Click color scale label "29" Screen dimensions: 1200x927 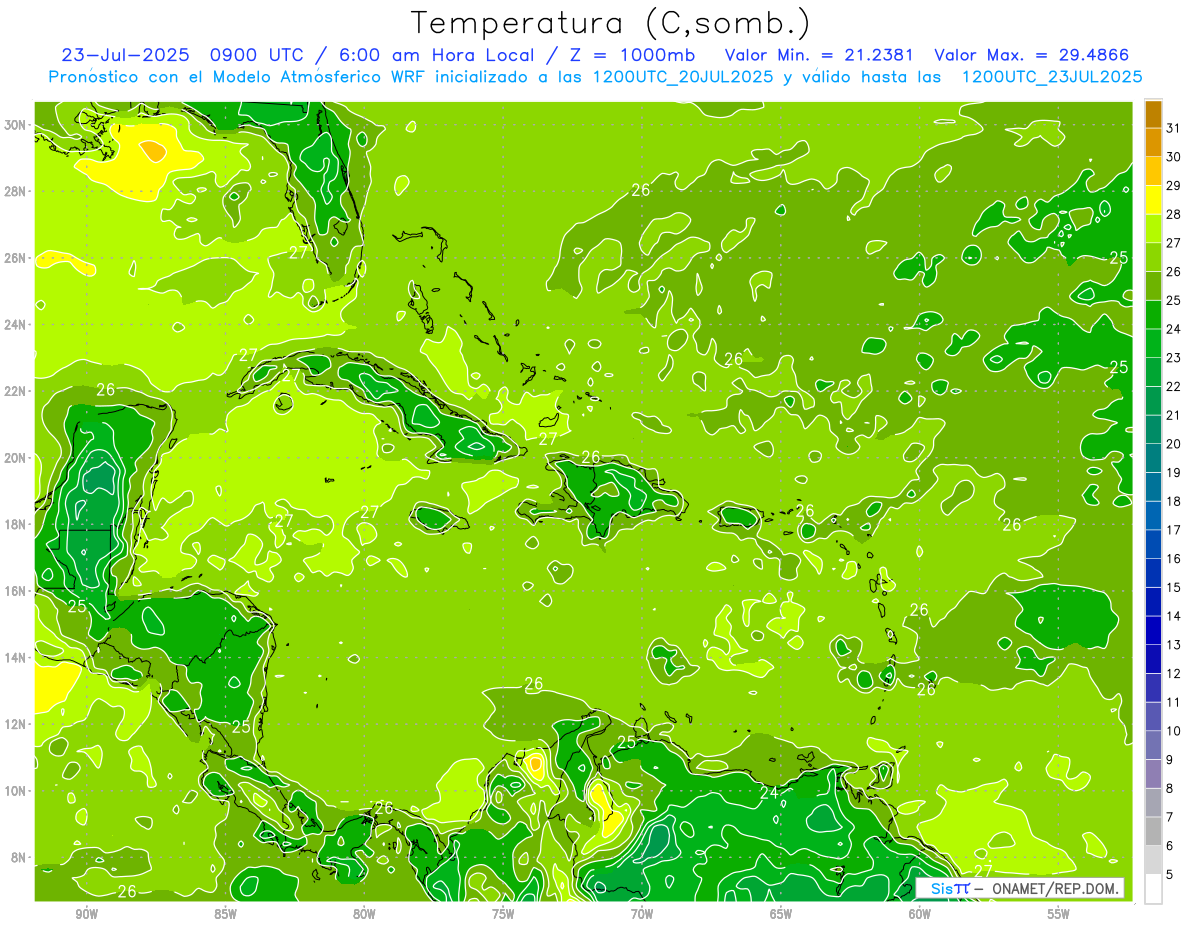click(x=1174, y=186)
